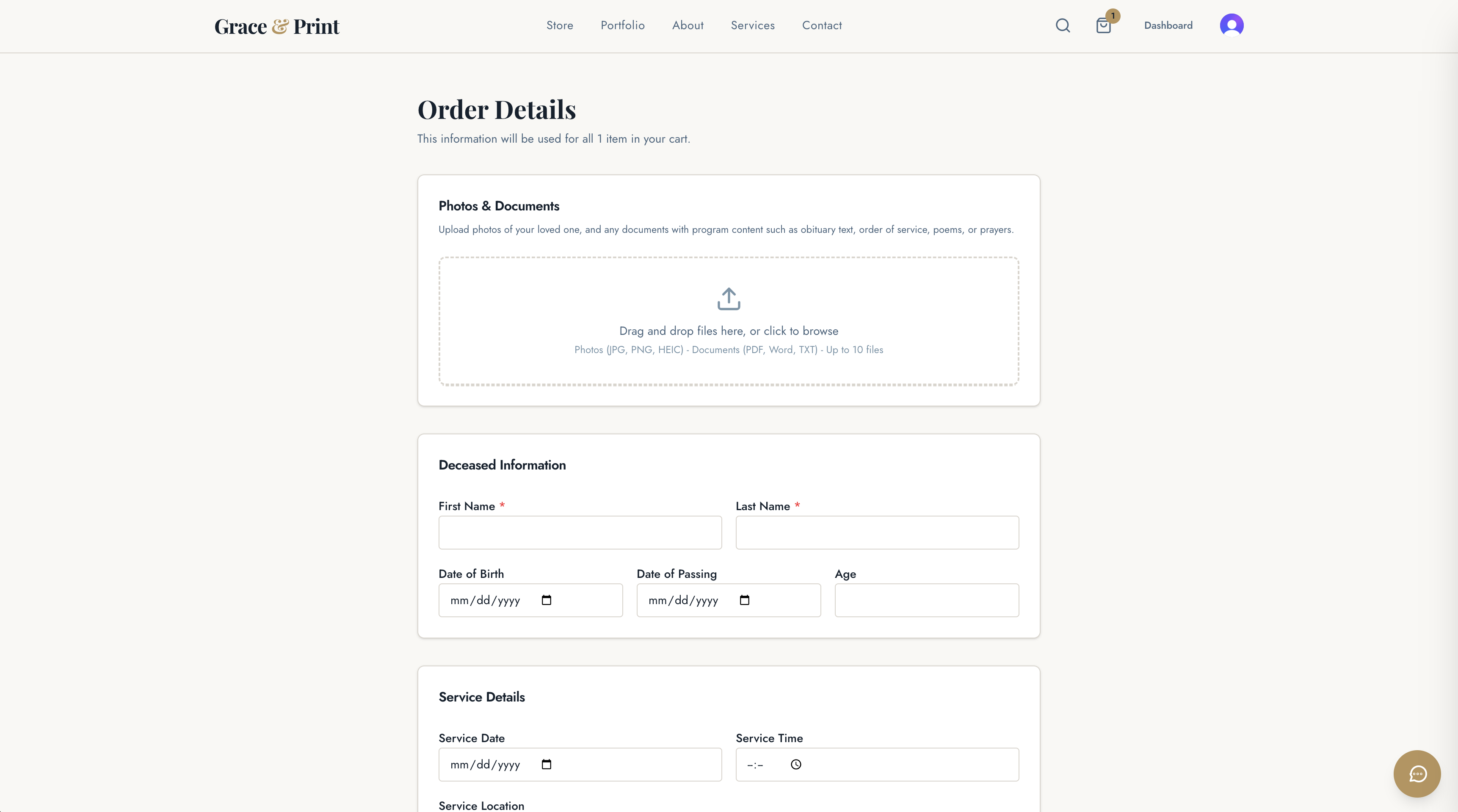
Task: Click the About navigation link
Action: [x=688, y=25]
